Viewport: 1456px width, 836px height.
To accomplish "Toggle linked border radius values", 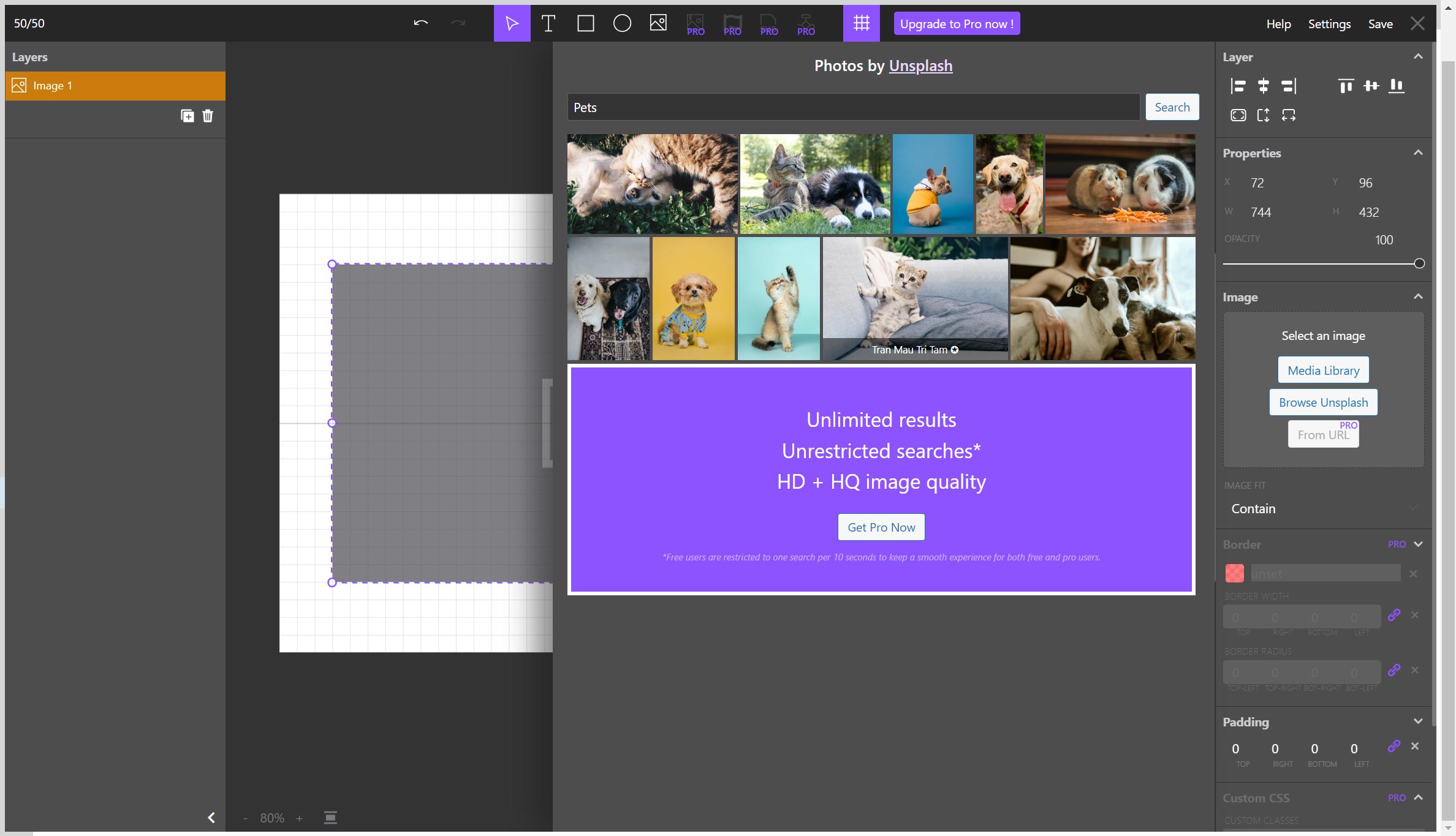I will tap(1394, 670).
